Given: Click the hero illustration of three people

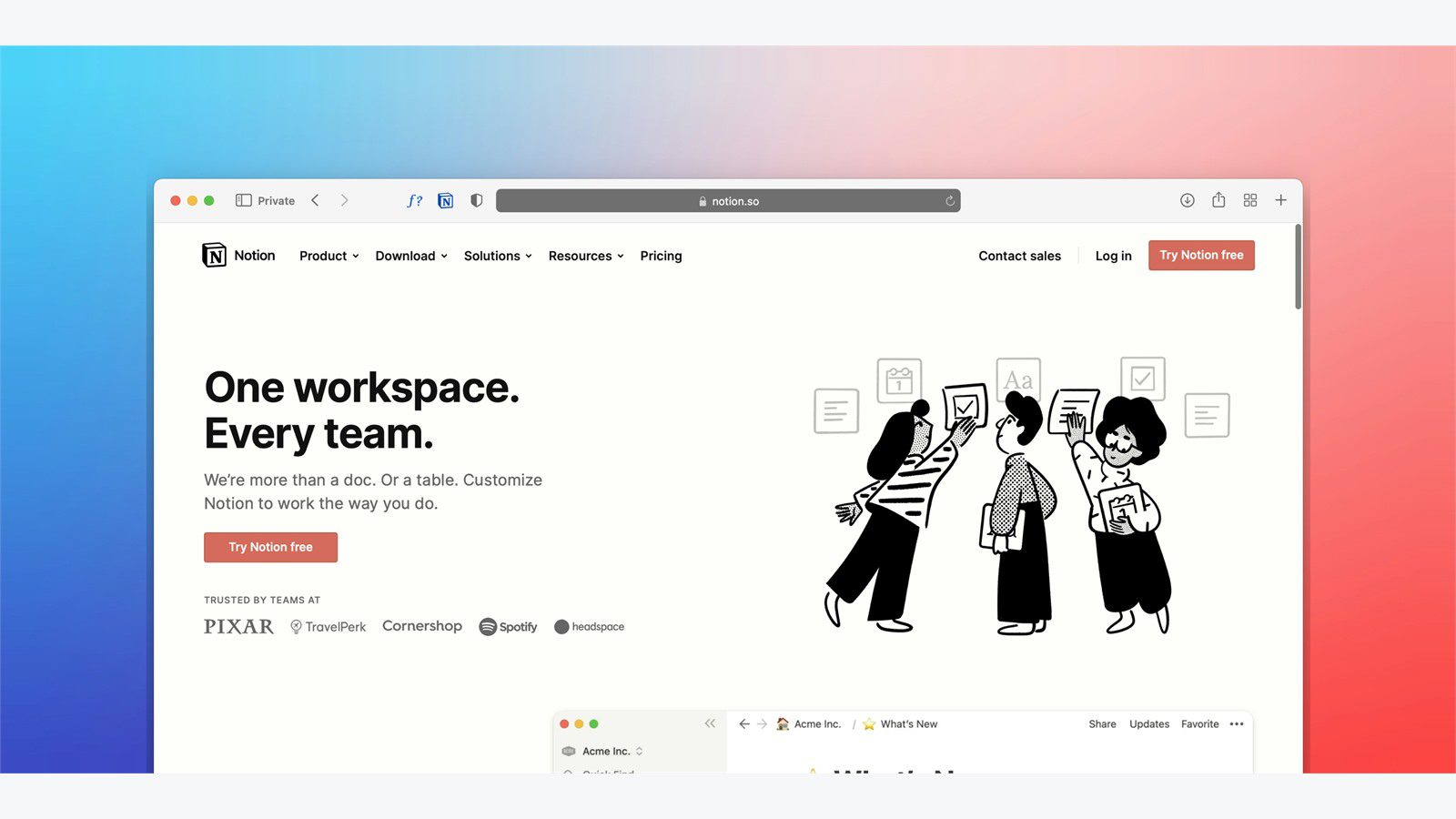Looking at the screenshot, I should (x=1021, y=494).
